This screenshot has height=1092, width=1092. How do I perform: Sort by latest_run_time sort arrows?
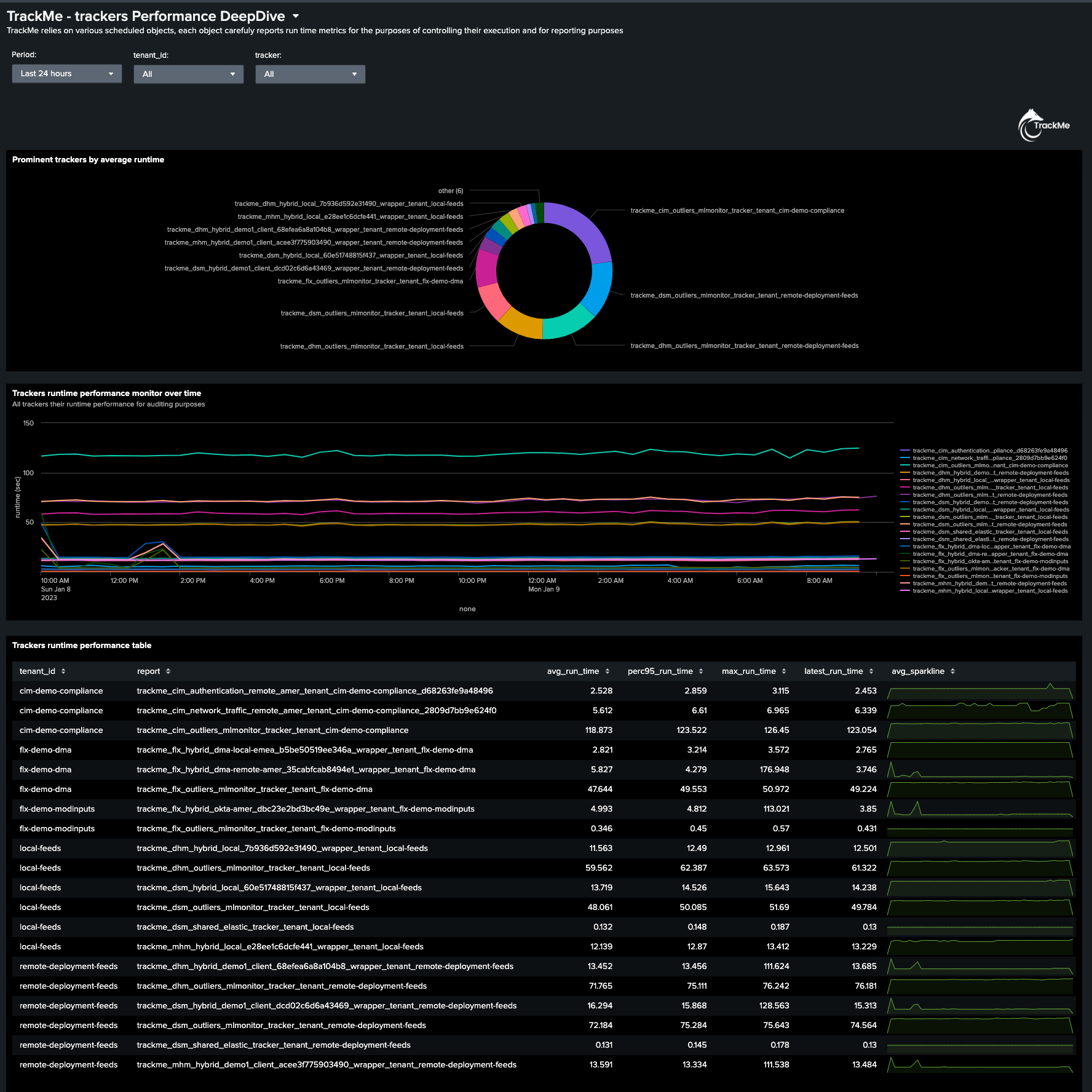point(871,671)
